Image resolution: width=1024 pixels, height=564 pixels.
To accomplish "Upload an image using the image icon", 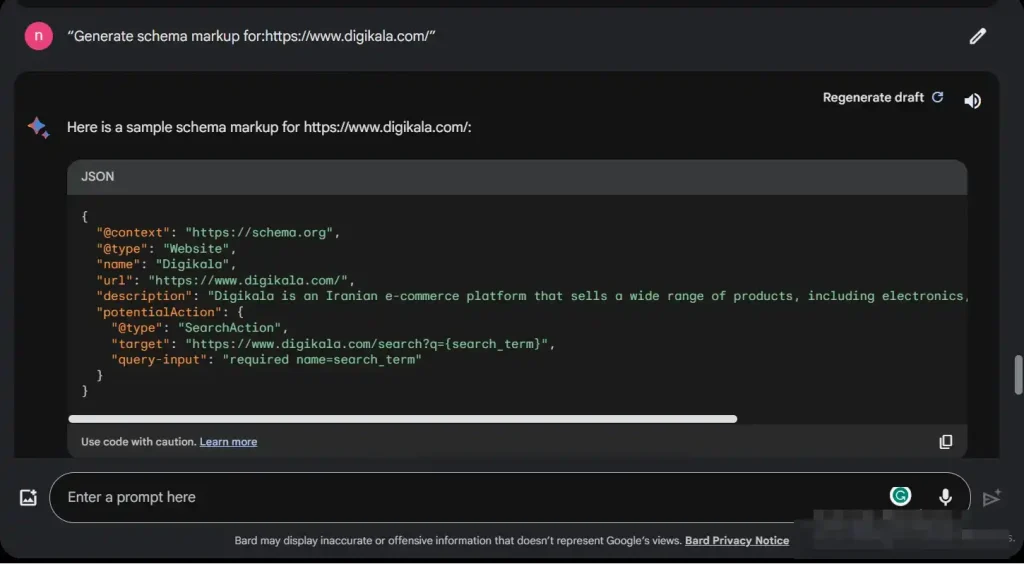I will point(28,497).
